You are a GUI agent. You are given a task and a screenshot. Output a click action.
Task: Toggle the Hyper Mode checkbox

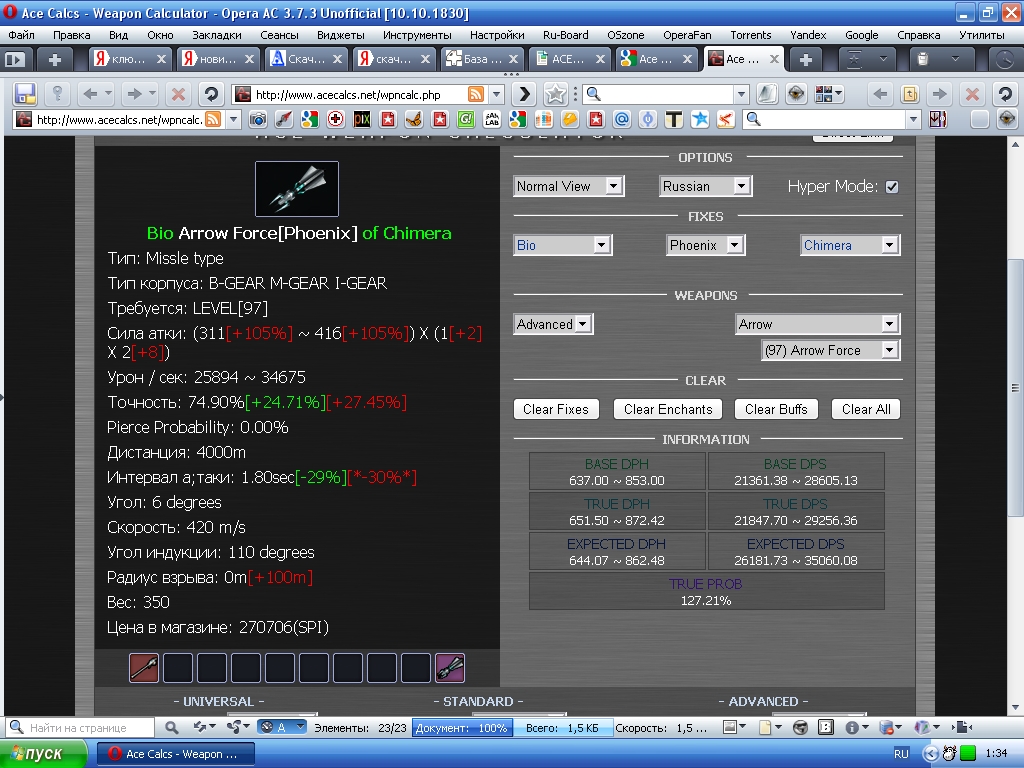tap(892, 187)
